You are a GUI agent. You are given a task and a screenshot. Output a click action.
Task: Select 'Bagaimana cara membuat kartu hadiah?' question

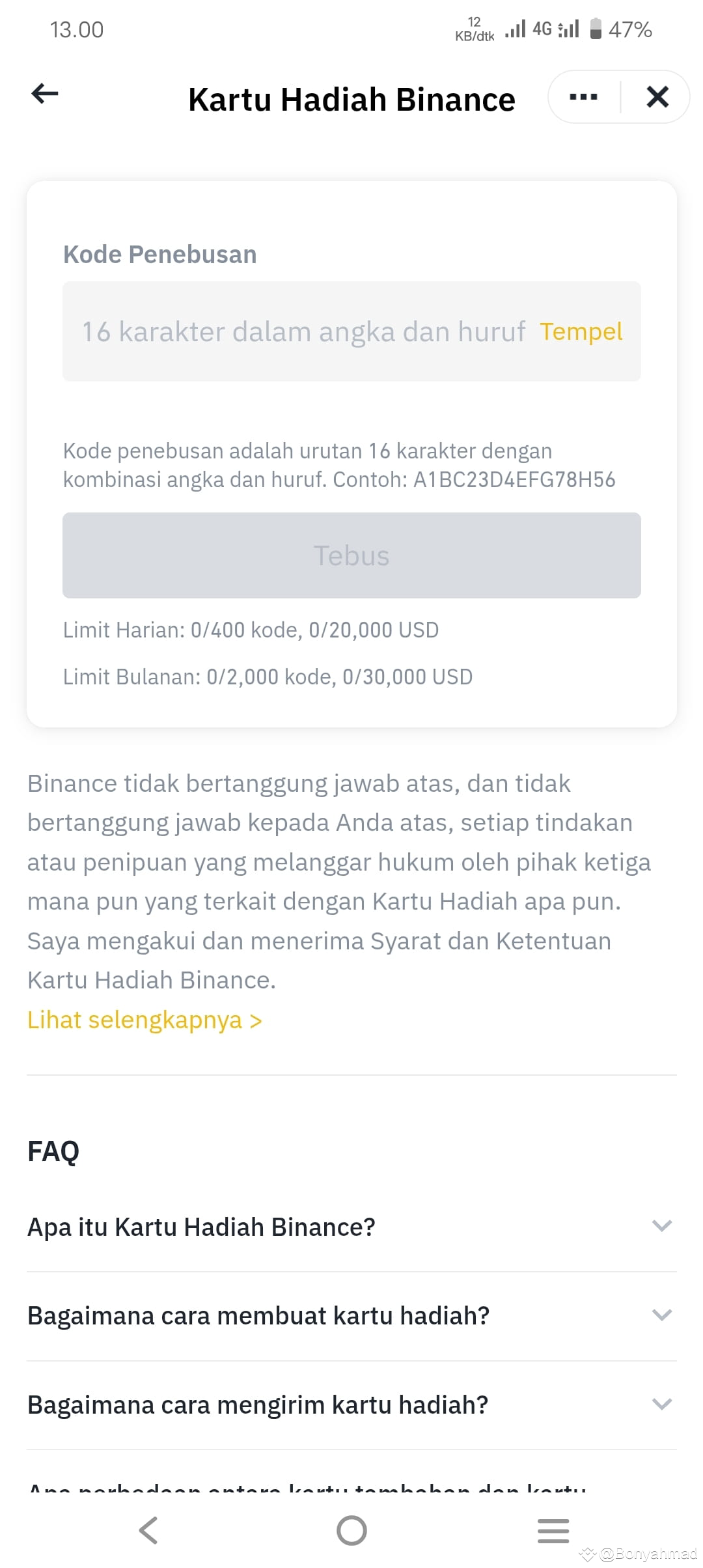pos(258,1315)
